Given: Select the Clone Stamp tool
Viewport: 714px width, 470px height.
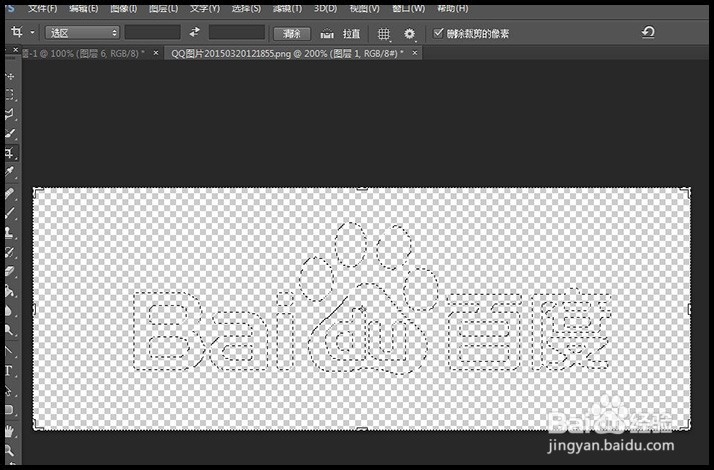Looking at the screenshot, I should pos(9,232).
